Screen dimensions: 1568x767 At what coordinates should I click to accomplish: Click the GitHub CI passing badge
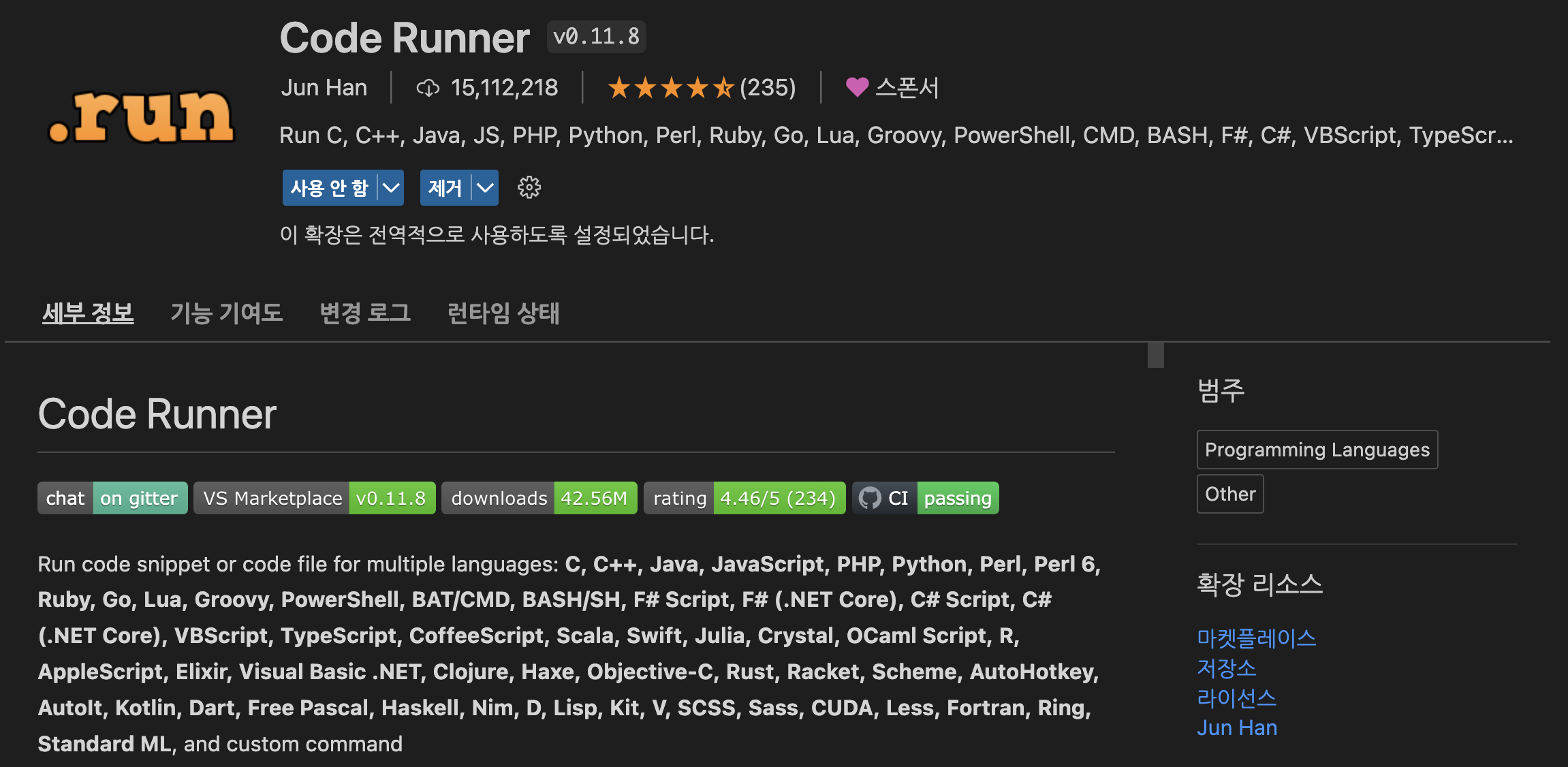click(926, 498)
